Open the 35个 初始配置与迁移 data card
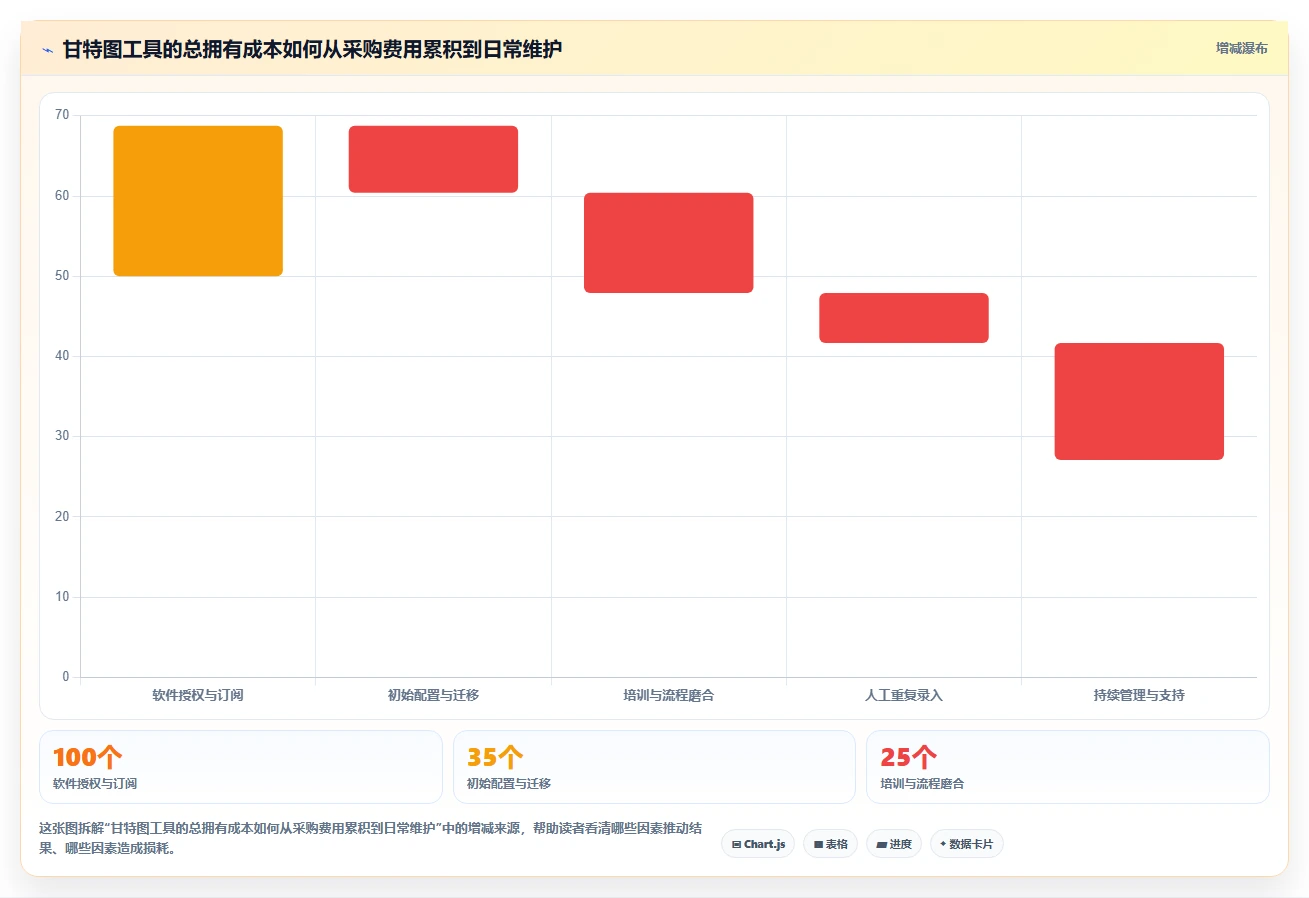Screen dimensions: 1309x898 point(654,767)
